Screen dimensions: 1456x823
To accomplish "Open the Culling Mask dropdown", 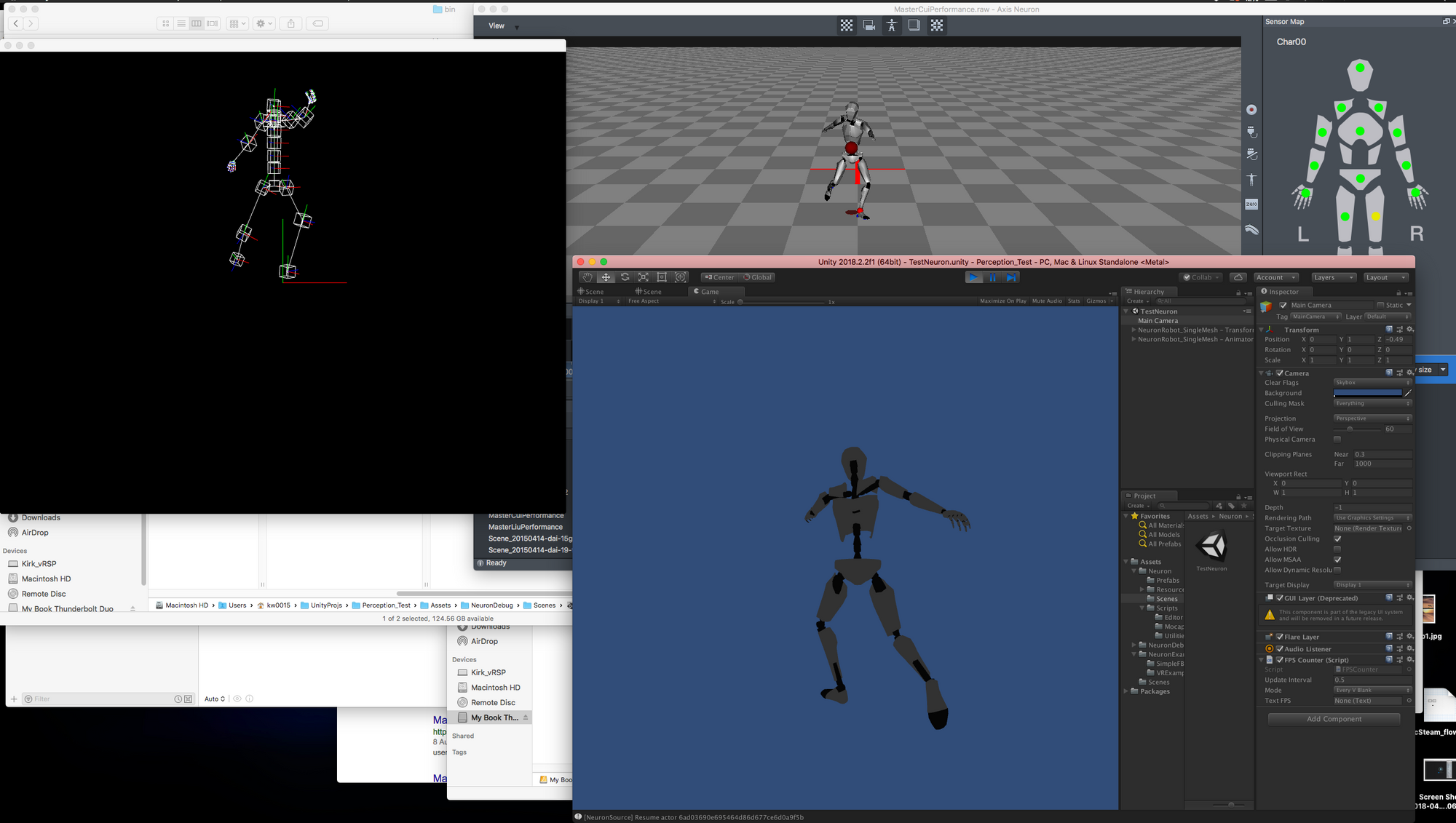I will [1372, 403].
